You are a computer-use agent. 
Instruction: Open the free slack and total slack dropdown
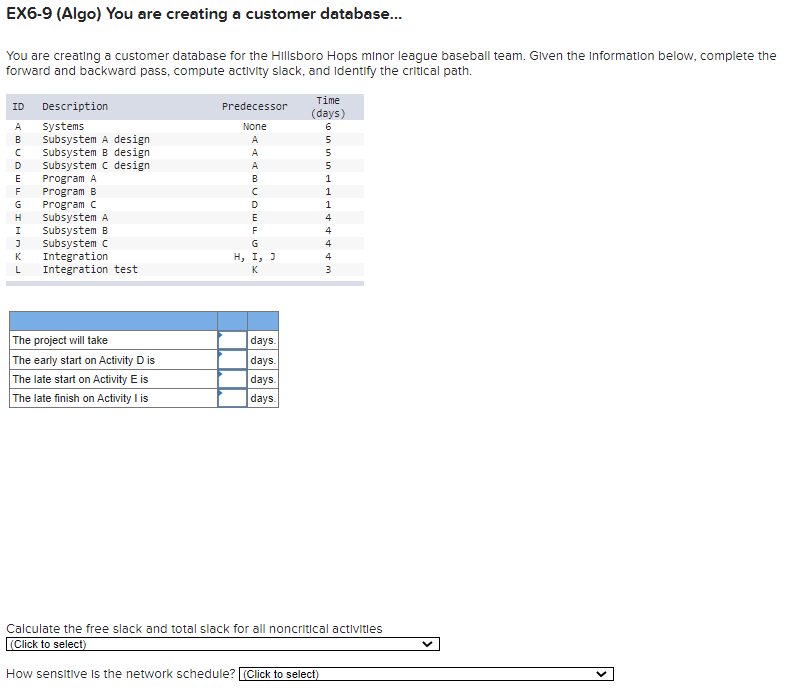coord(223,644)
